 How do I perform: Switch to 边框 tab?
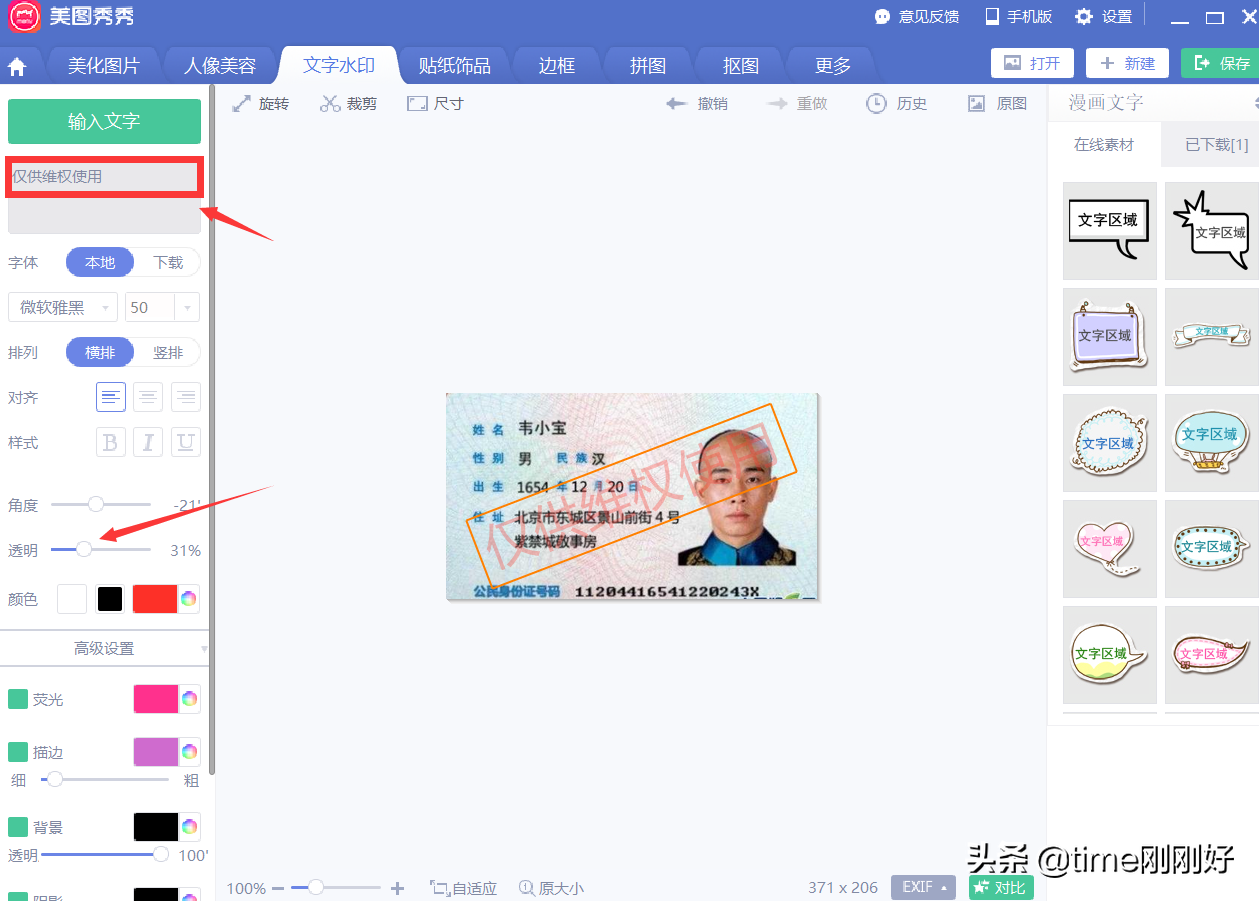pos(557,66)
